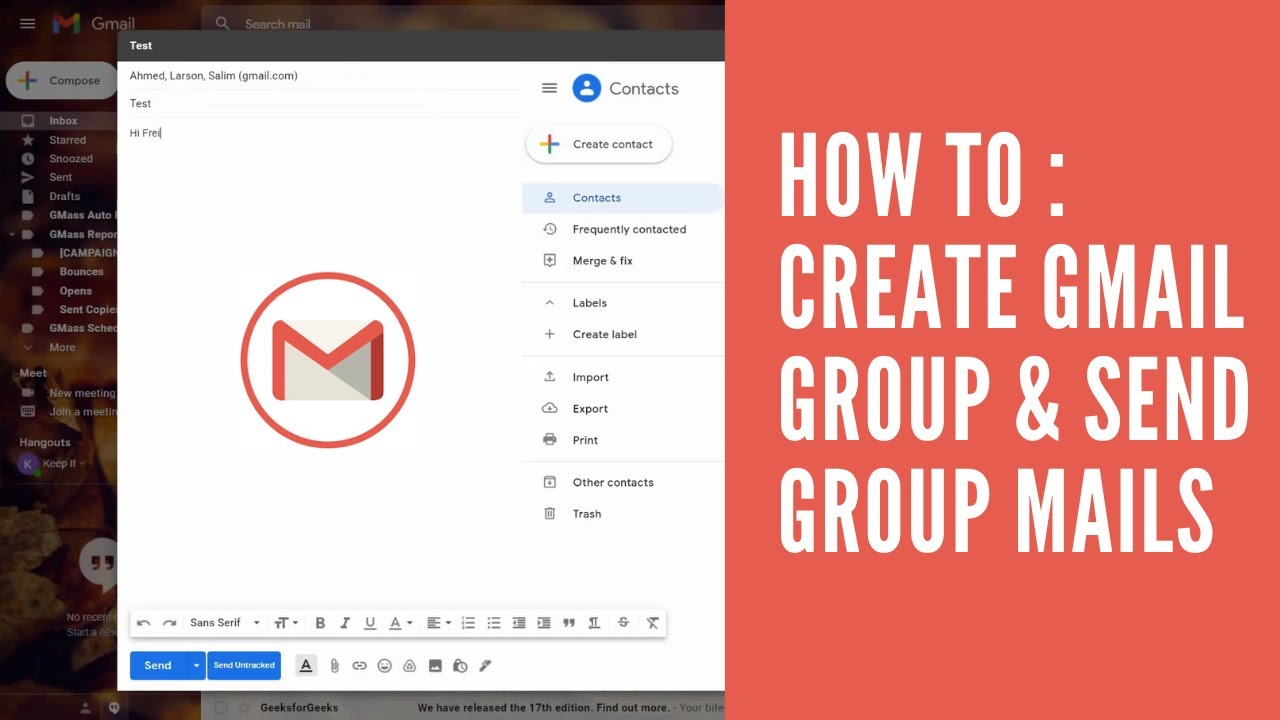
Task: Insert a link in email
Action: 359,666
